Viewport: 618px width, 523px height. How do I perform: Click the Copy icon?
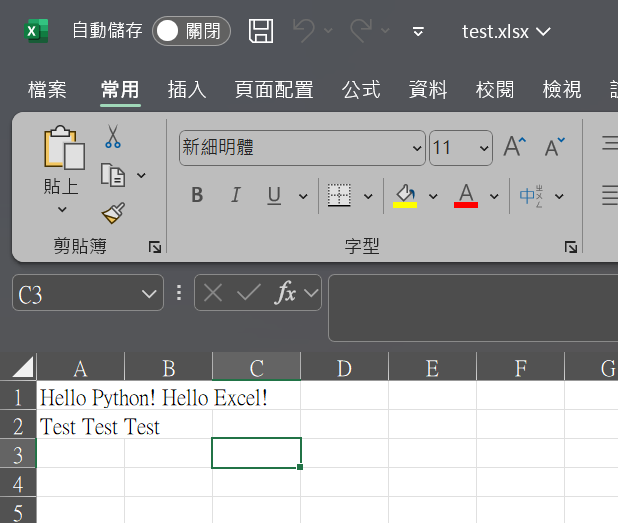(113, 175)
